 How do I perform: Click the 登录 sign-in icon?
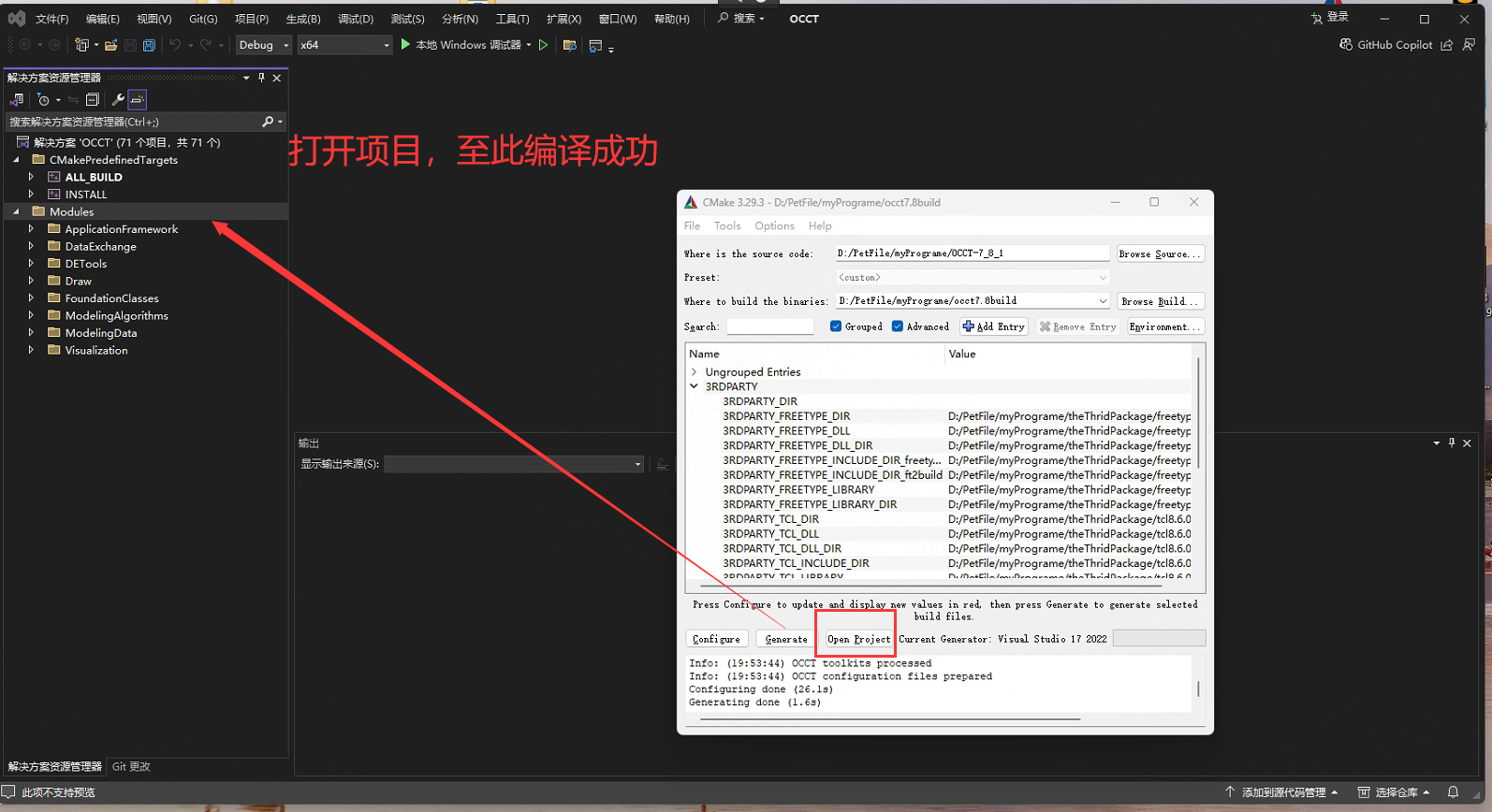1317,18
